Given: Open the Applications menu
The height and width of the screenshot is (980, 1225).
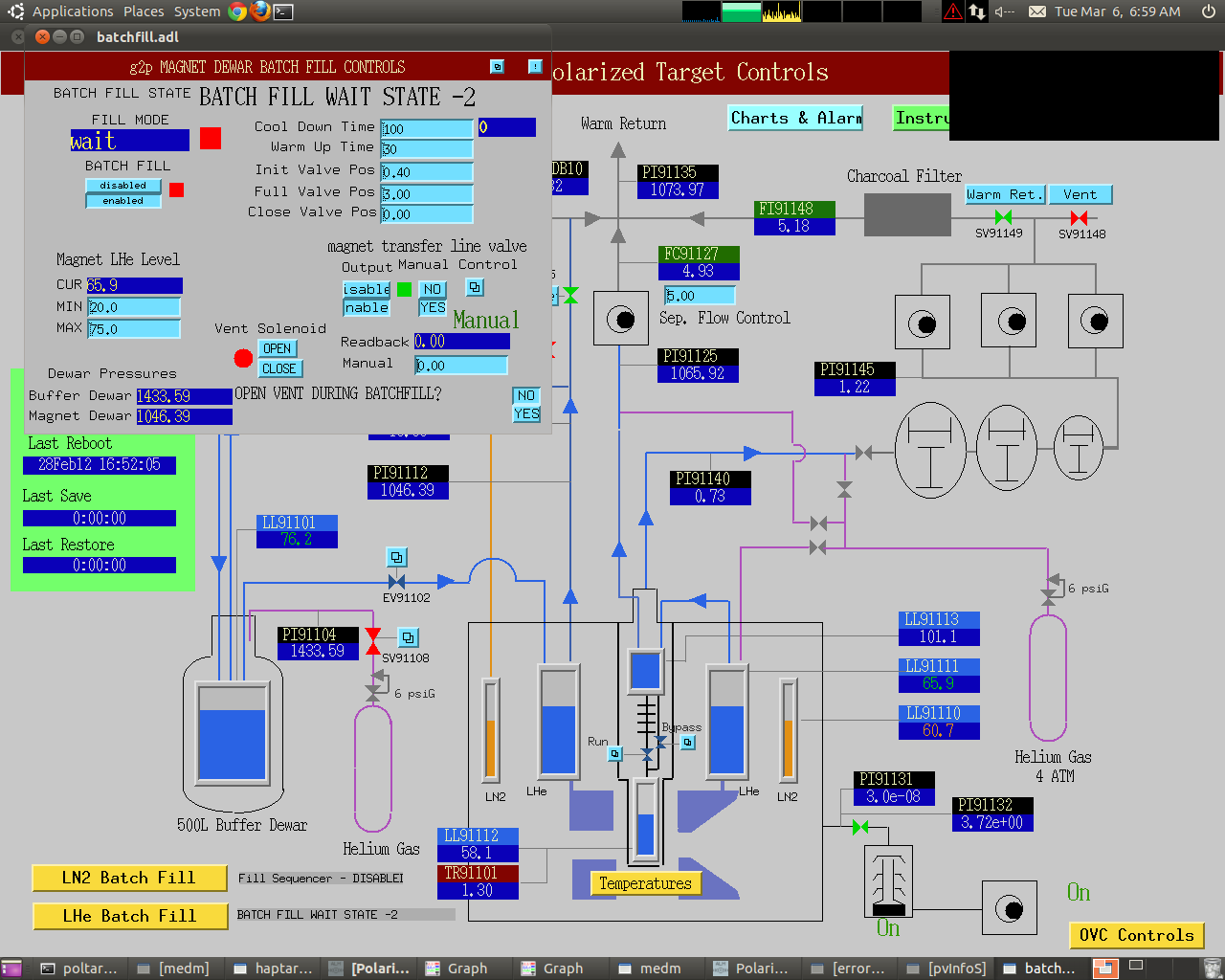Looking at the screenshot, I should pos(73,11).
